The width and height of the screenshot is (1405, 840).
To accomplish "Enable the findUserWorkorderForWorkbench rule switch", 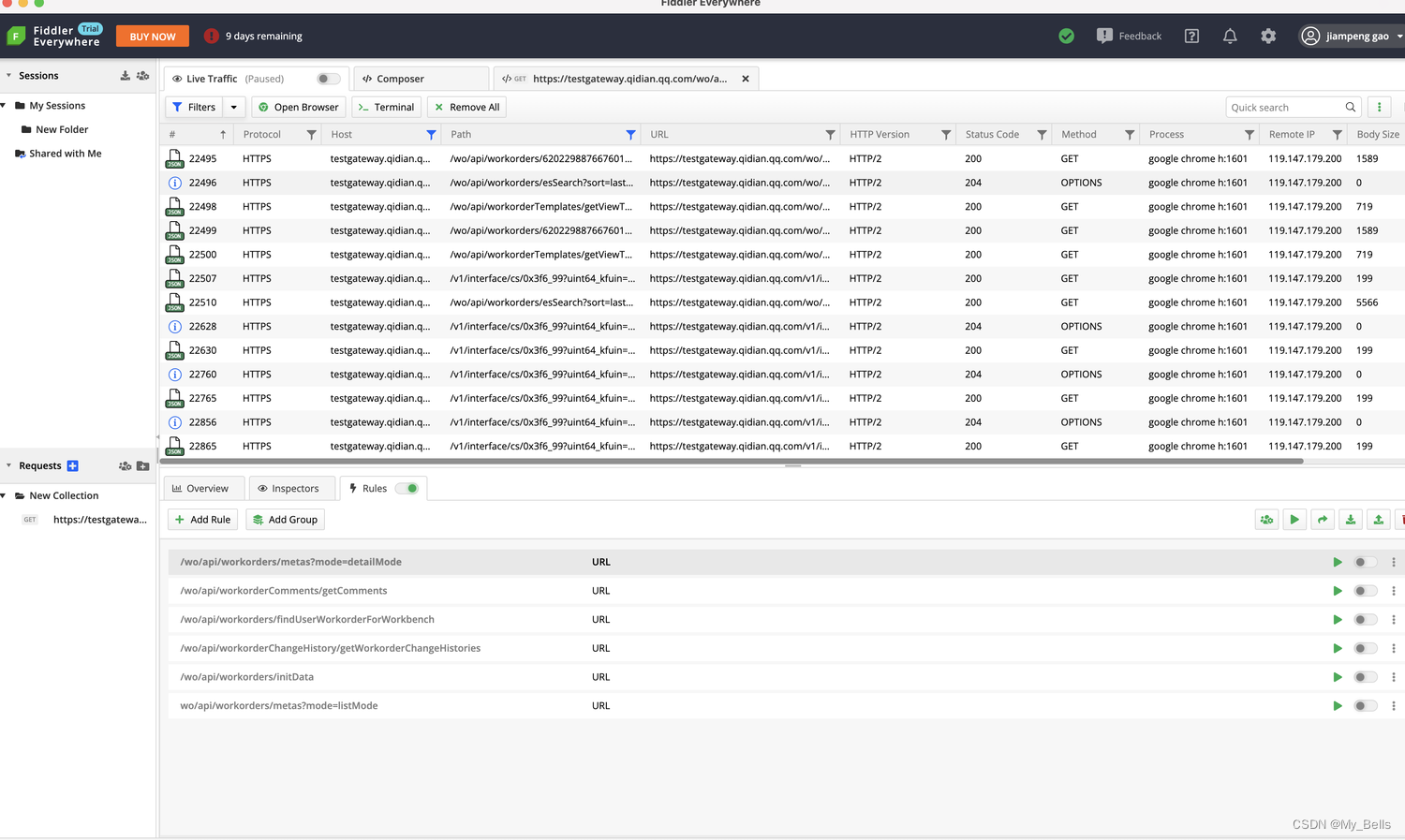I will (x=1366, y=620).
